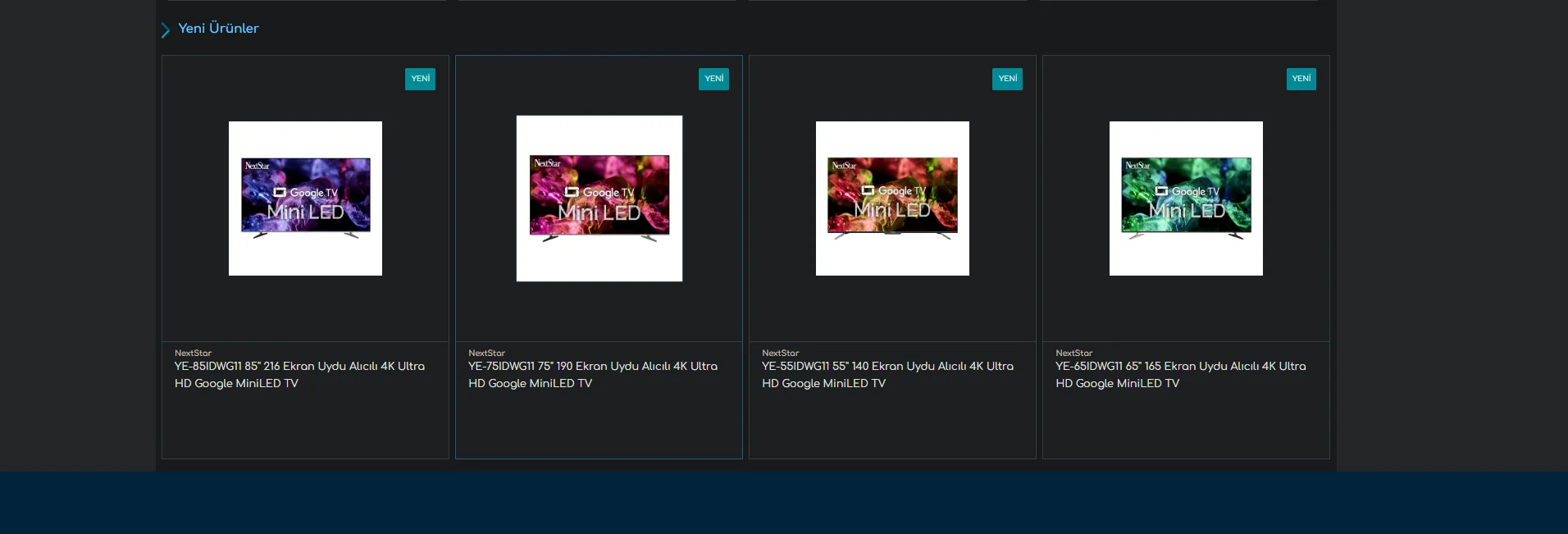1568x534 pixels.
Task: Open the YE-55IDWG11 55" 140 Ekran title link
Action: [887, 375]
